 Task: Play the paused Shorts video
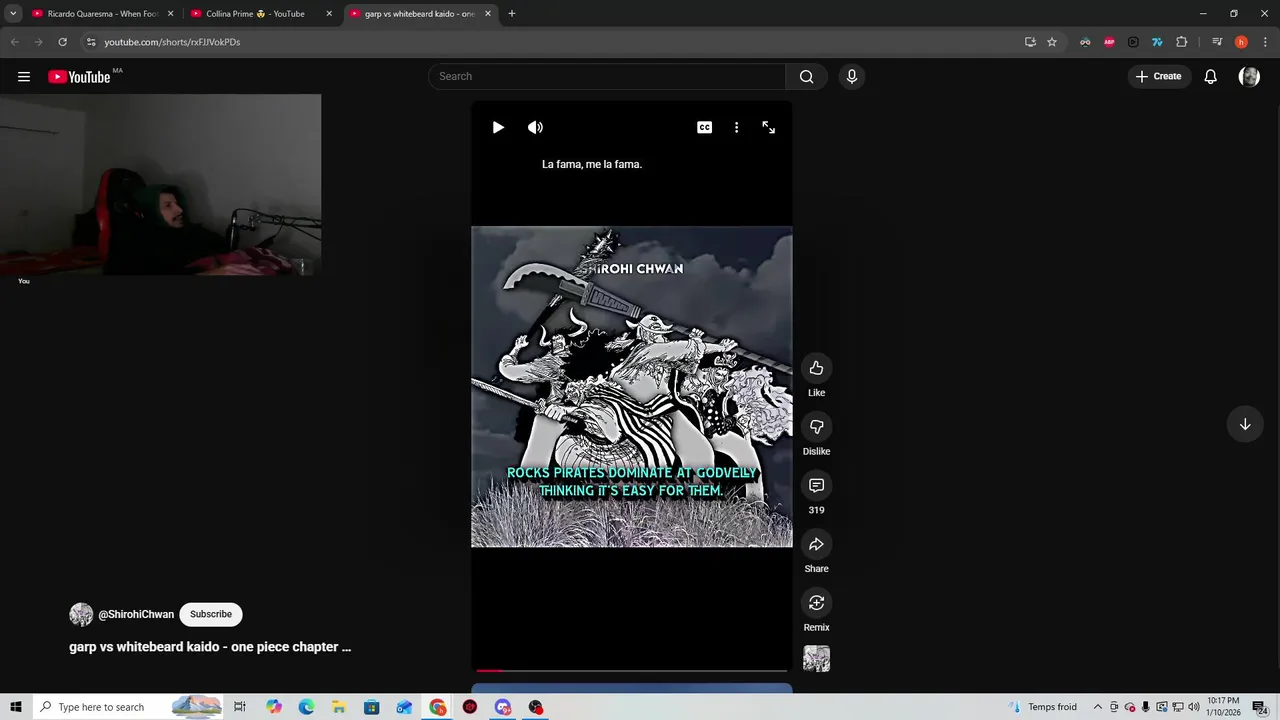click(498, 127)
